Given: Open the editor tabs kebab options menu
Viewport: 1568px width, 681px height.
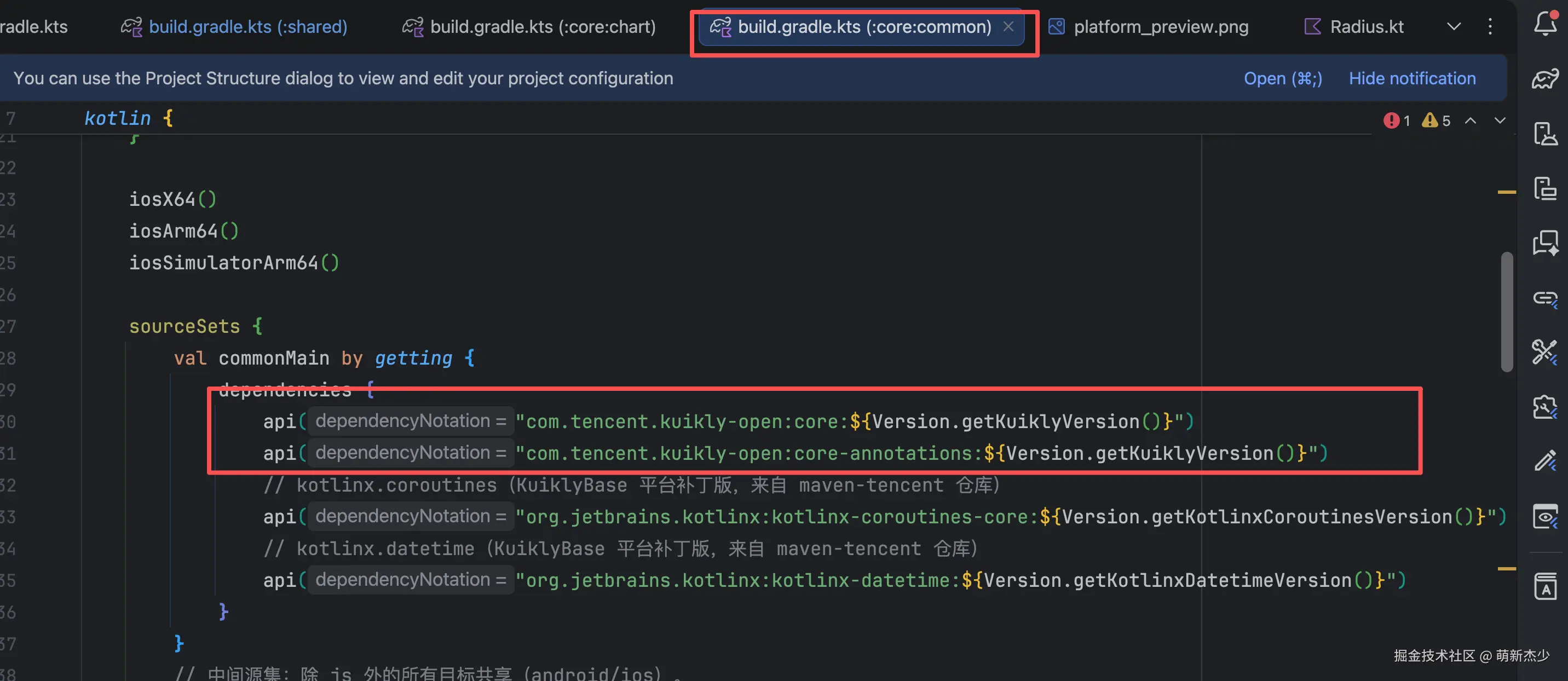Looking at the screenshot, I should tap(1490, 26).
